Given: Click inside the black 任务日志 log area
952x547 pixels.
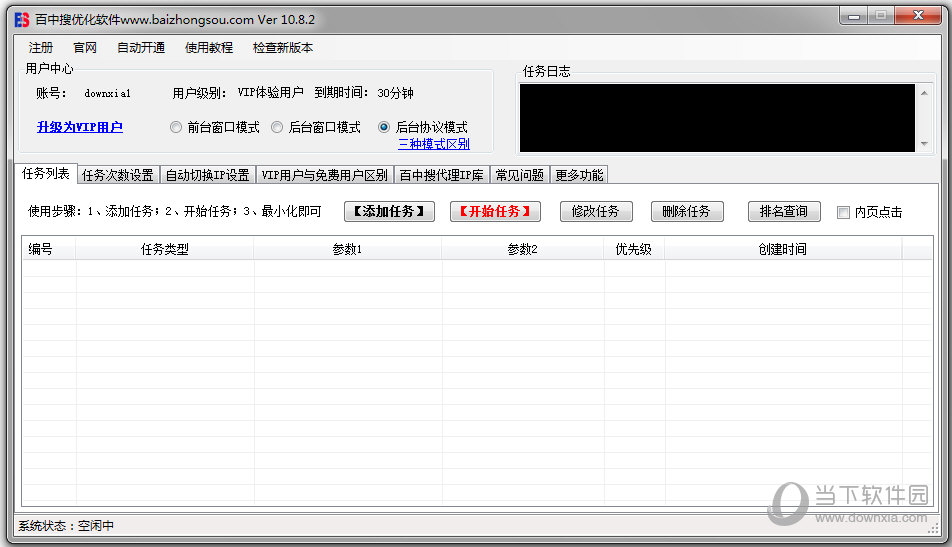Looking at the screenshot, I should click(717, 118).
